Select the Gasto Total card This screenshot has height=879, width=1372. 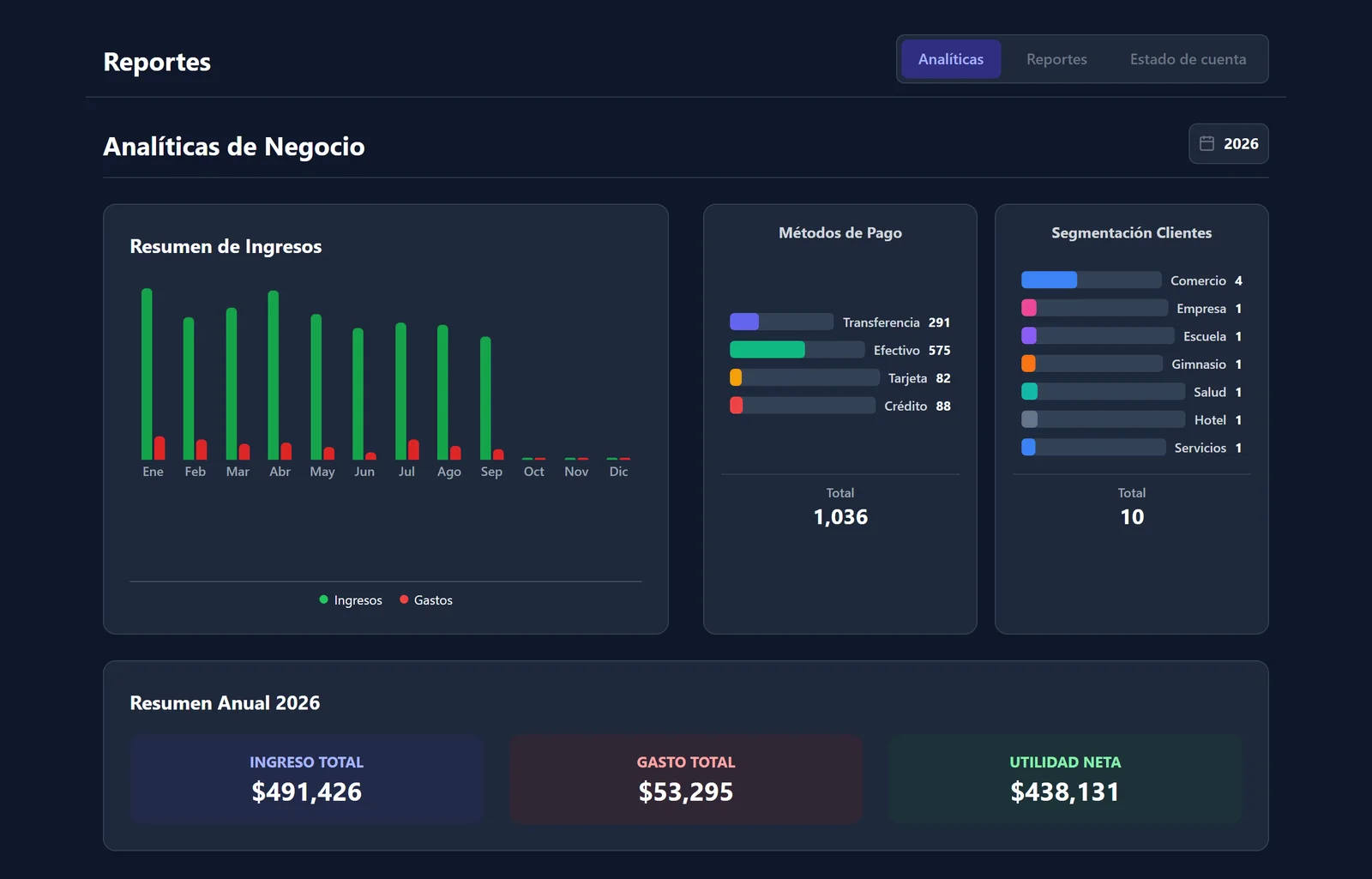coord(686,779)
